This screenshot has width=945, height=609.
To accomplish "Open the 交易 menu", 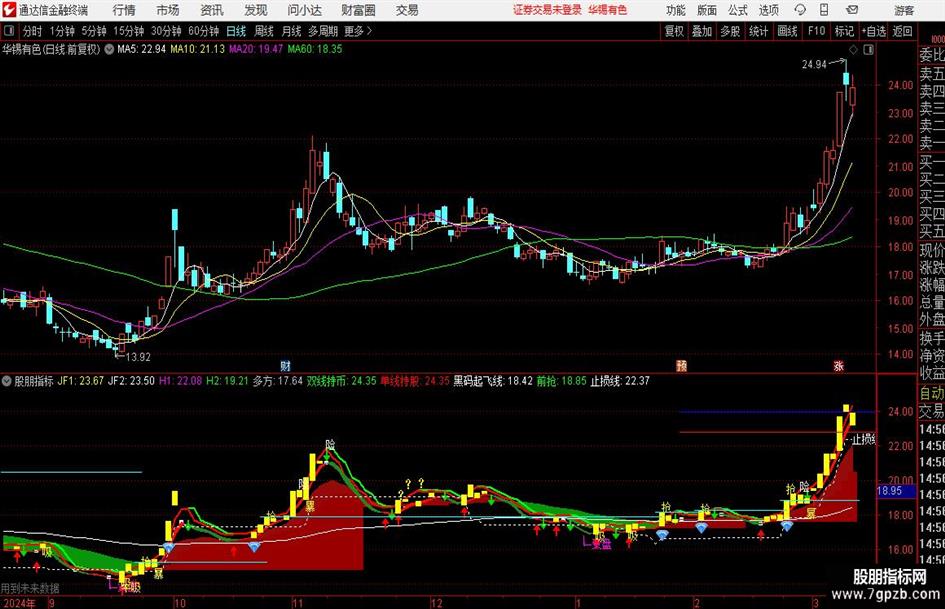I will point(407,10).
